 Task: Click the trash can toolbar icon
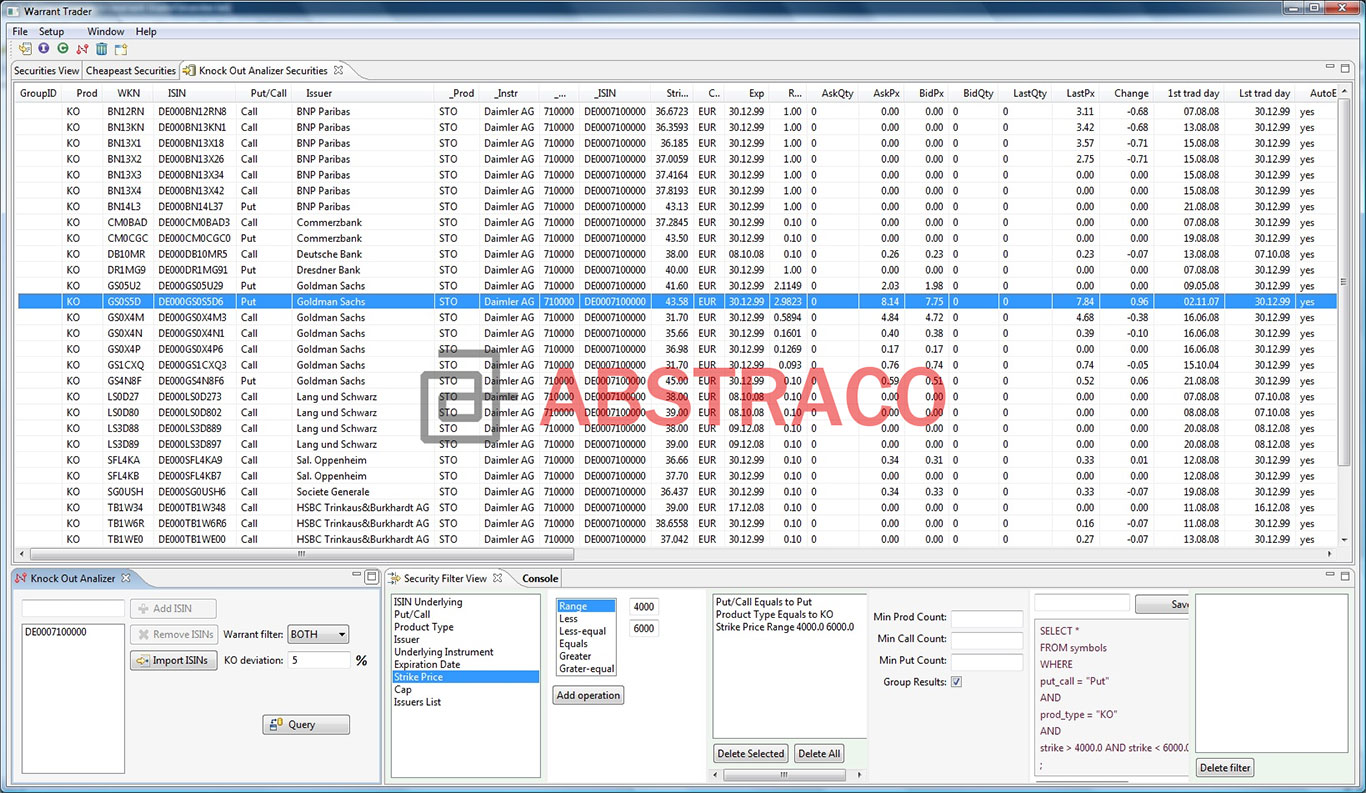click(x=102, y=48)
